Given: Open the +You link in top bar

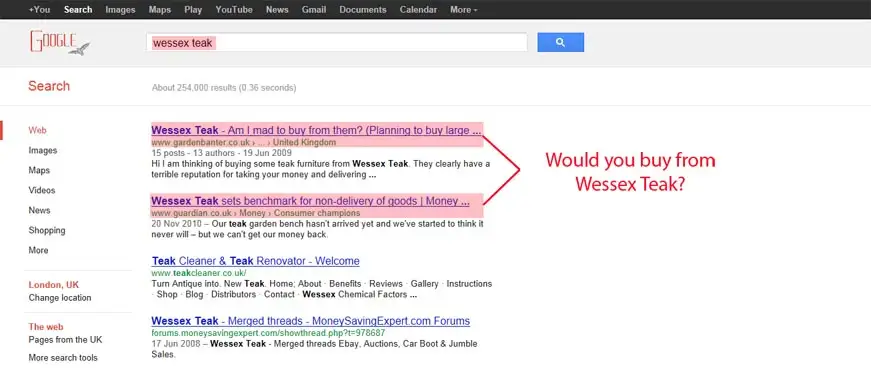Looking at the screenshot, I should 39,9.
